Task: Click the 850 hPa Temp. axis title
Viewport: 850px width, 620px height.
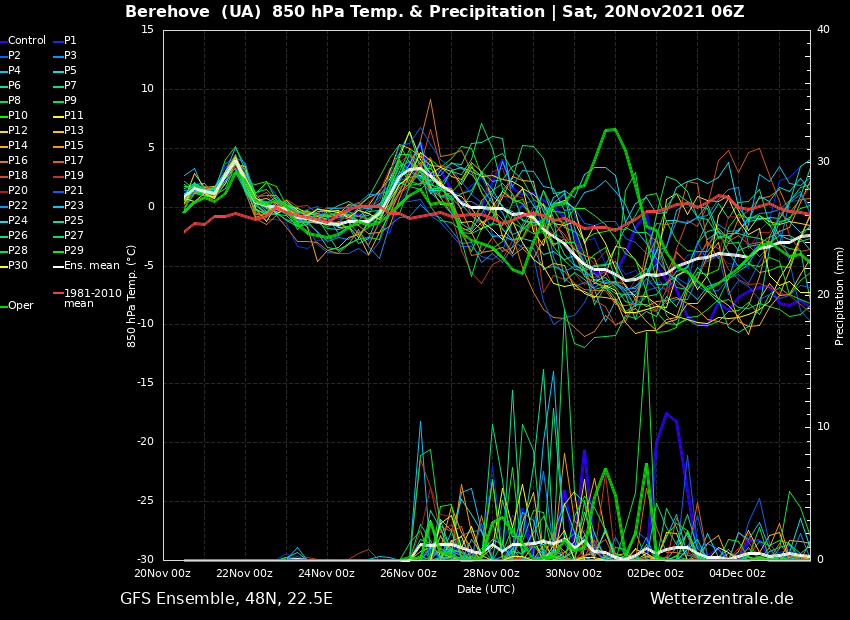Action: (x=132, y=296)
